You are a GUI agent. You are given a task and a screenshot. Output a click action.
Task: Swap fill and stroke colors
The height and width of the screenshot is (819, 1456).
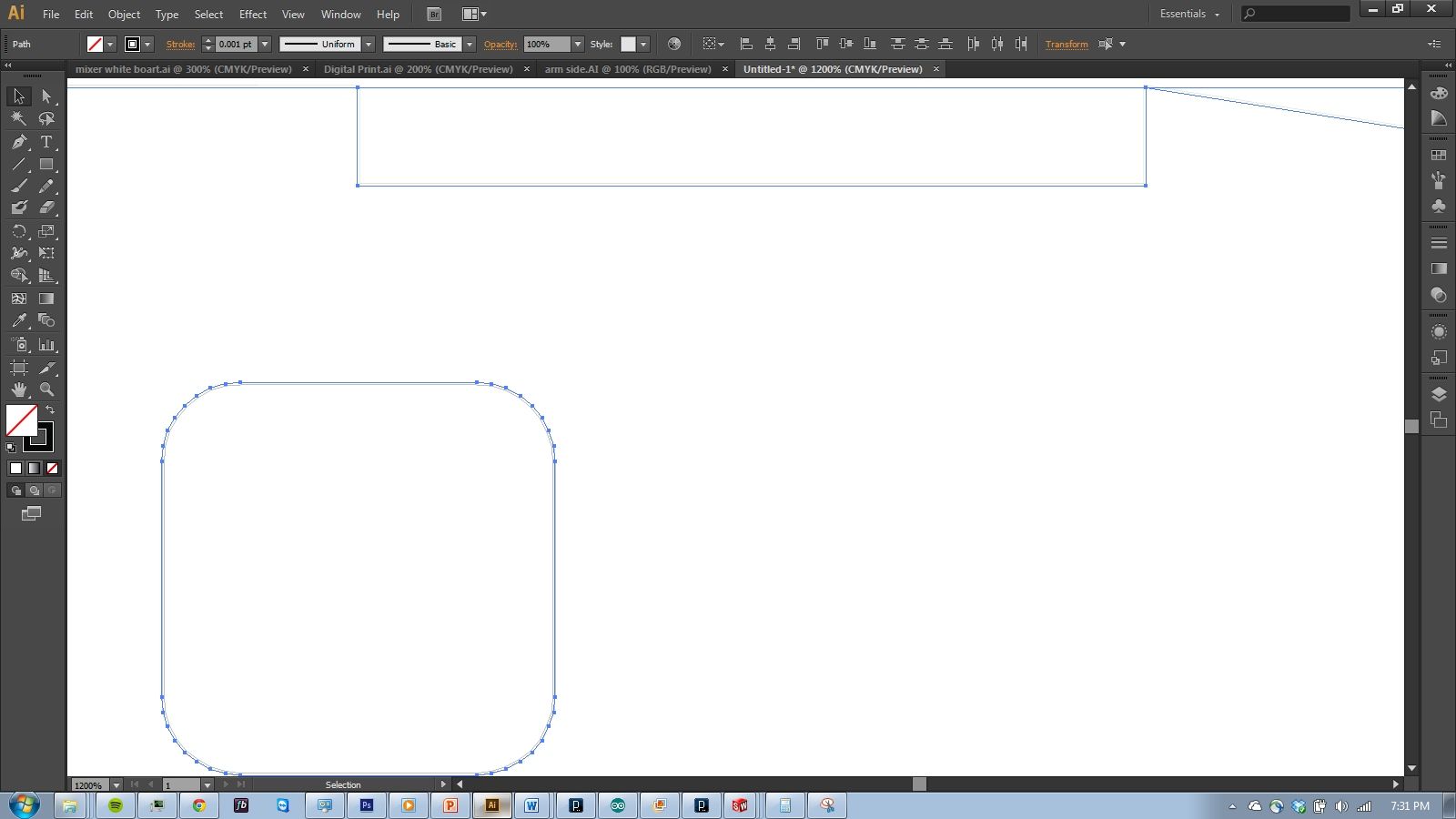50,410
